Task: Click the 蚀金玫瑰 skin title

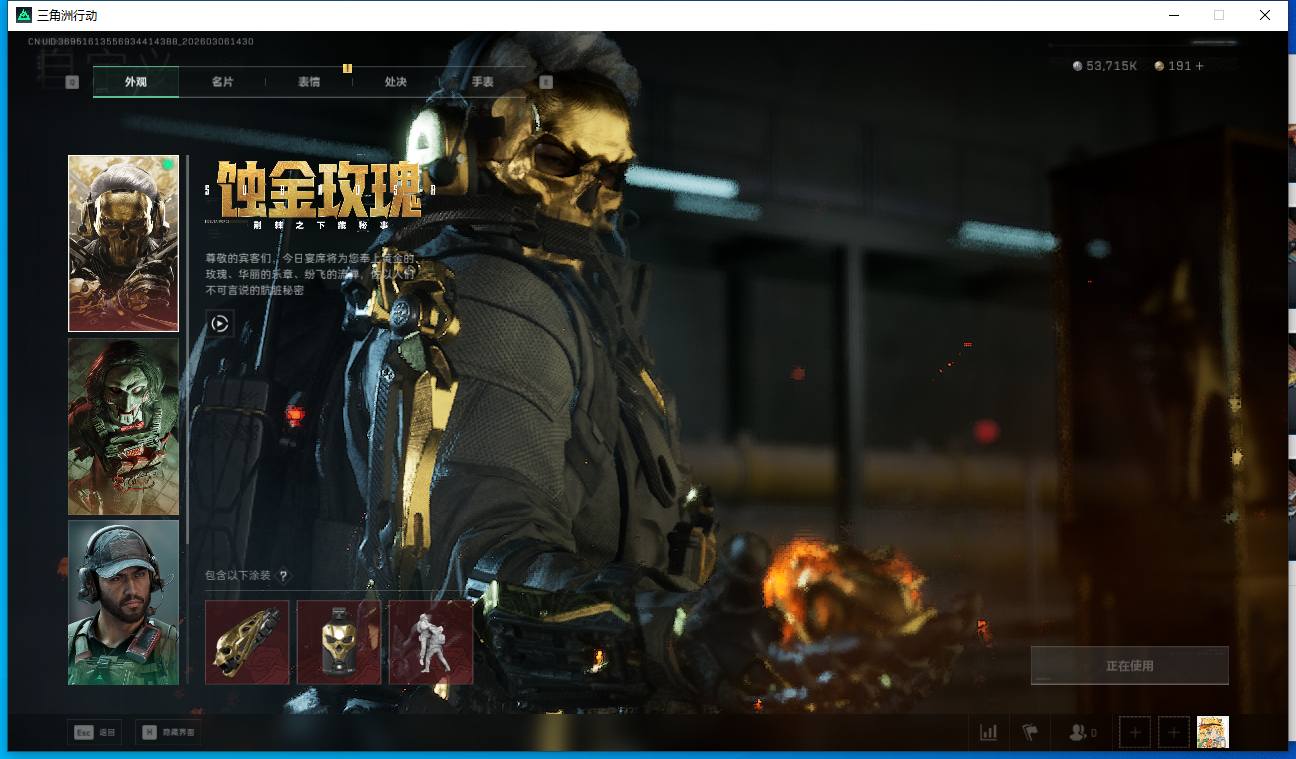Action: [319, 189]
